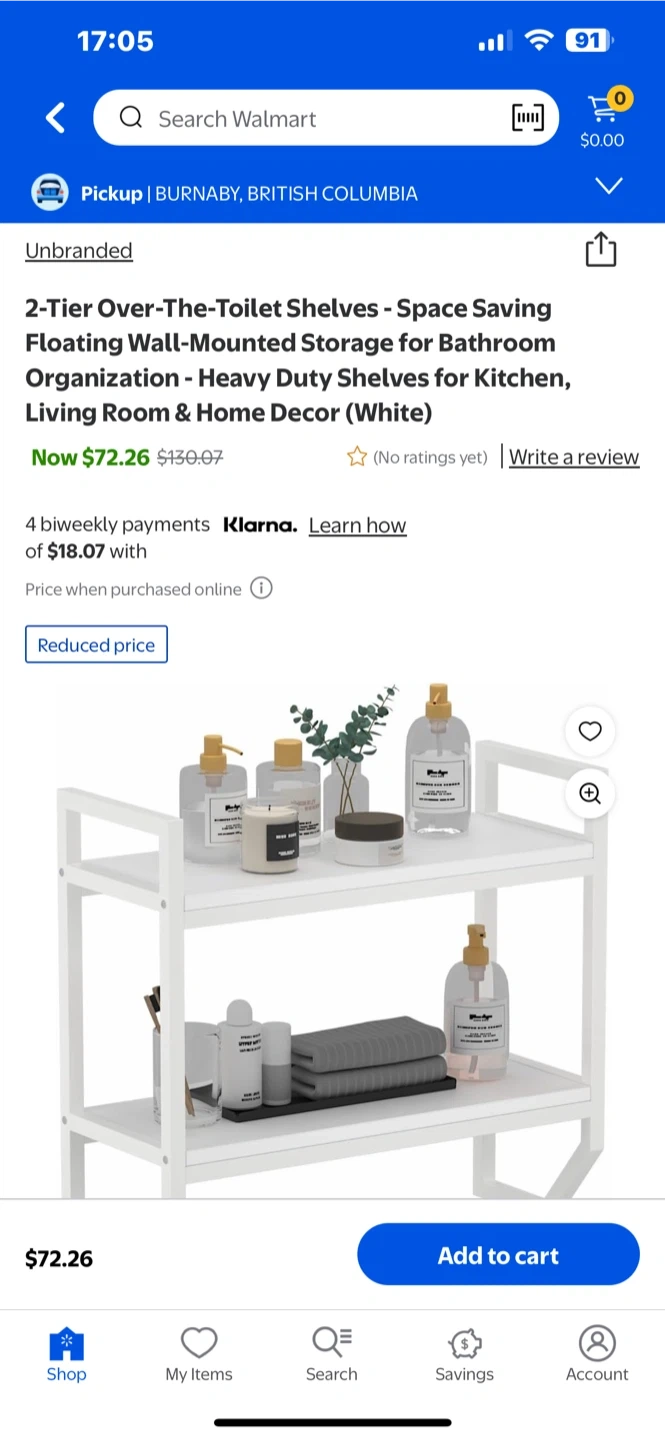The height and width of the screenshot is (1440, 665).
Task: Click the Klarna Learn how link
Action: coord(357,525)
